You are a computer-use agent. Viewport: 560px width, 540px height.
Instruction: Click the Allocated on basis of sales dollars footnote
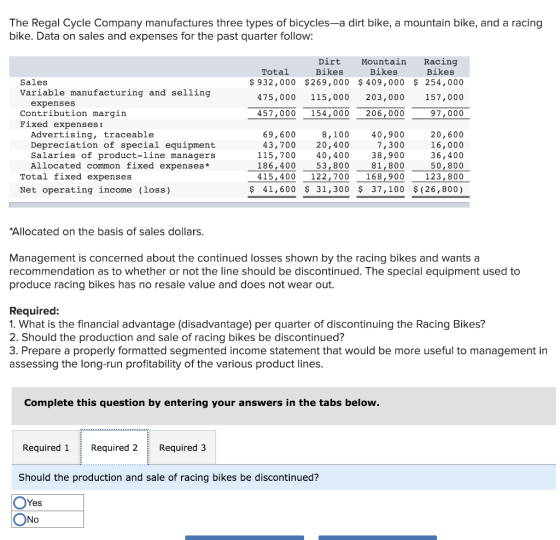(106, 232)
